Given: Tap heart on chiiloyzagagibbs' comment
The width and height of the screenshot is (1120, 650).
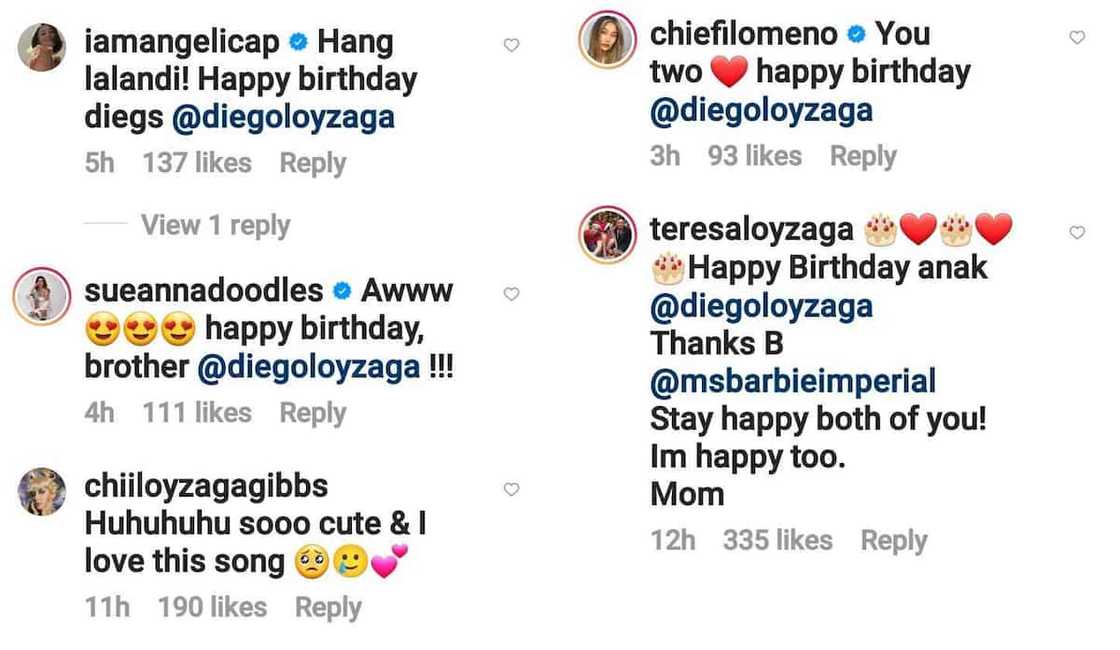Looking at the screenshot, I should point(511,490).
